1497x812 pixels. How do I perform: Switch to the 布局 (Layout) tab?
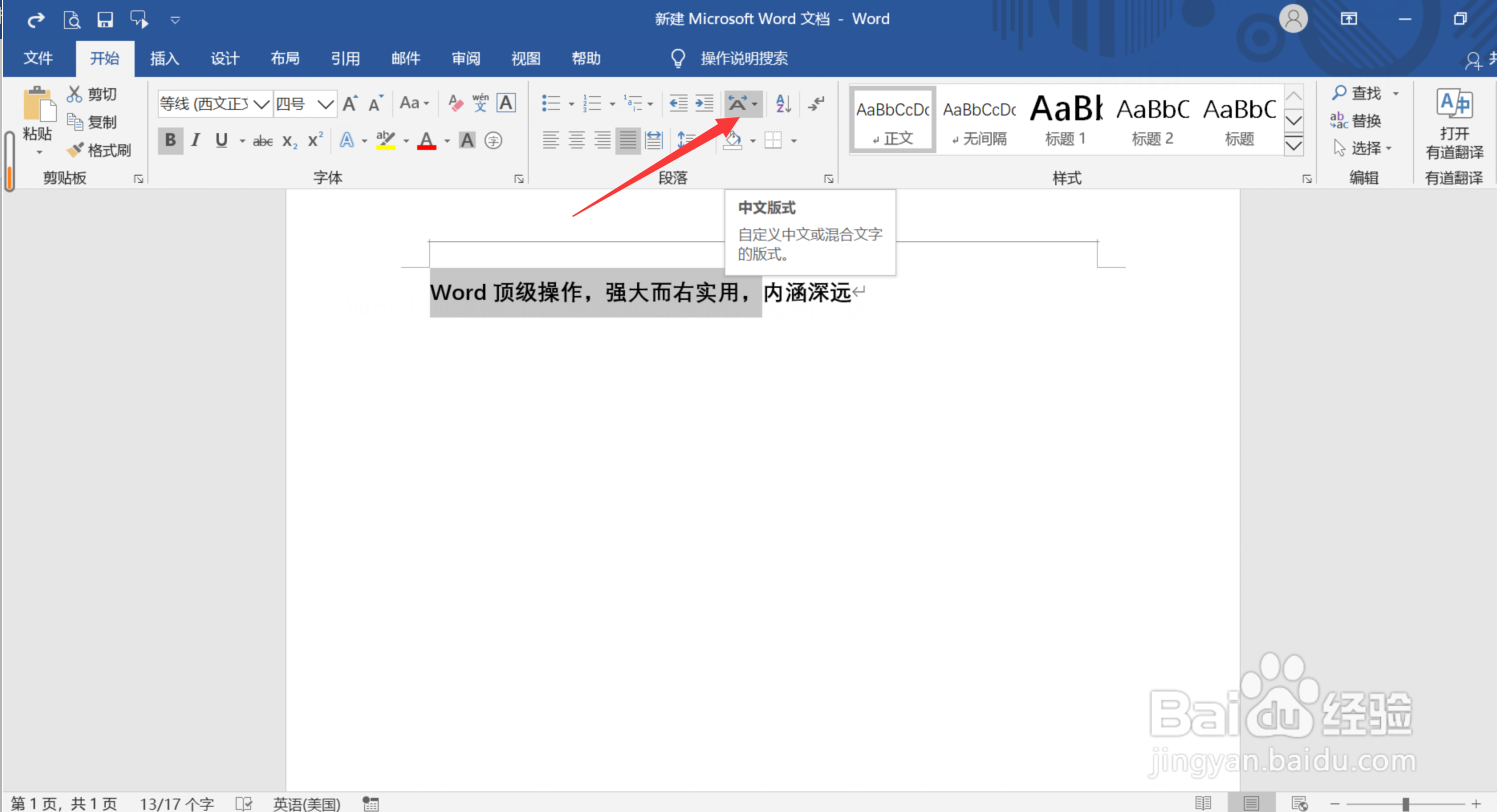coord(285,59)
